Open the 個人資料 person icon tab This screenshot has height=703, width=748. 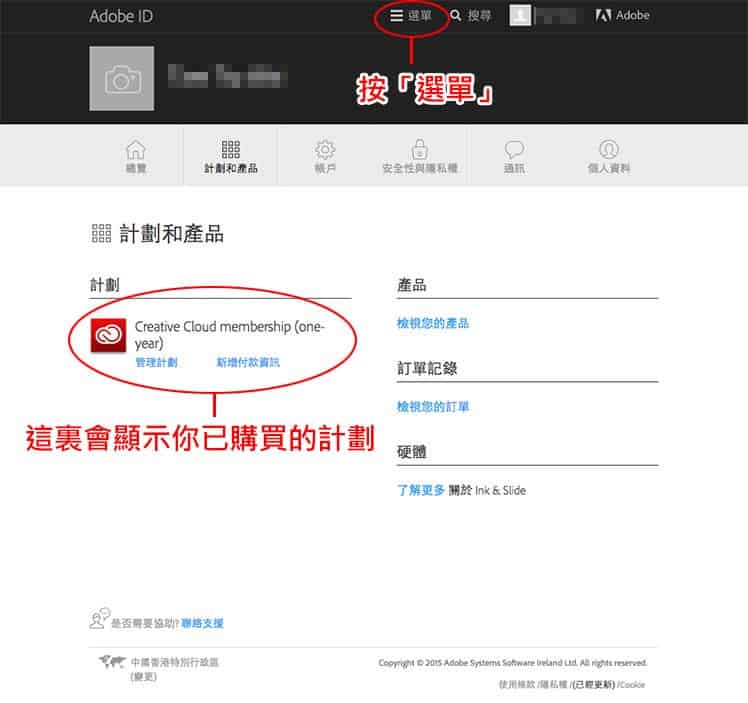pos(609,156)
